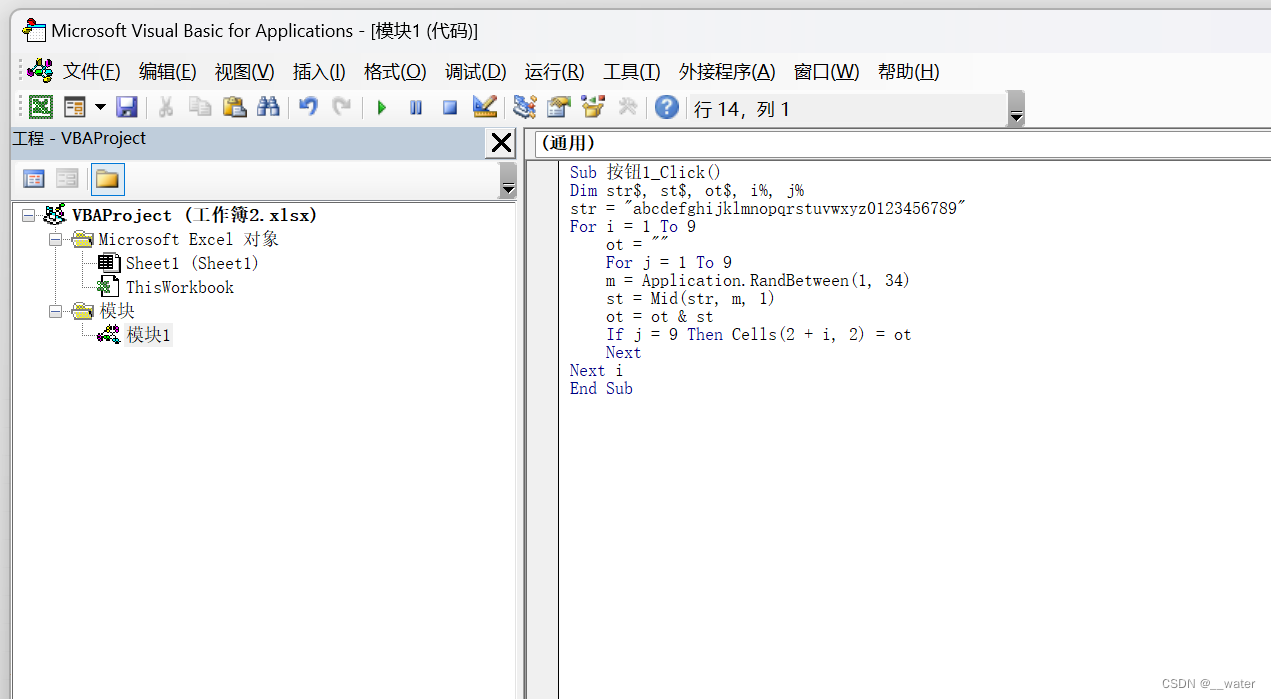Select Sheet1 (Sheet1) in project tree
Screen dimensions: 1271x699
coord(192,263)
